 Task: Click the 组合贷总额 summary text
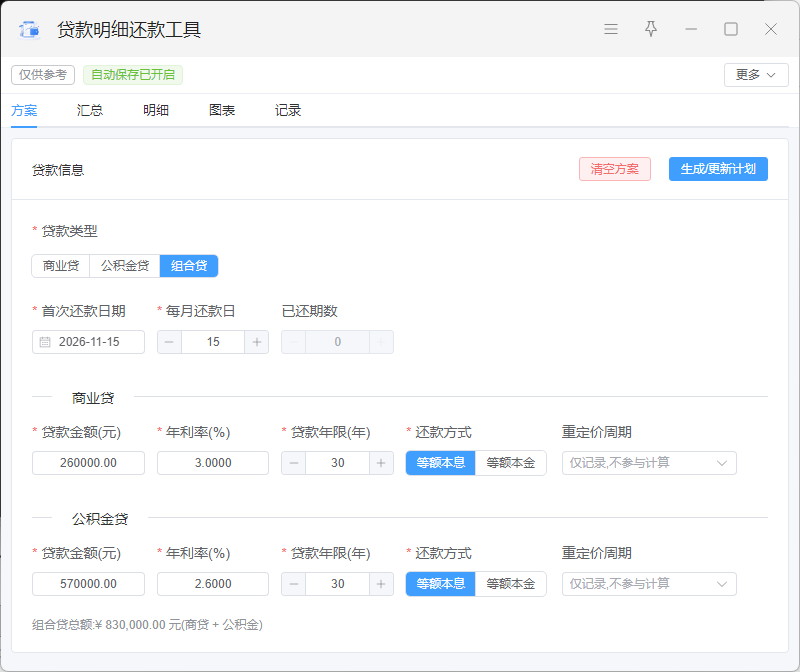point(147,625)
